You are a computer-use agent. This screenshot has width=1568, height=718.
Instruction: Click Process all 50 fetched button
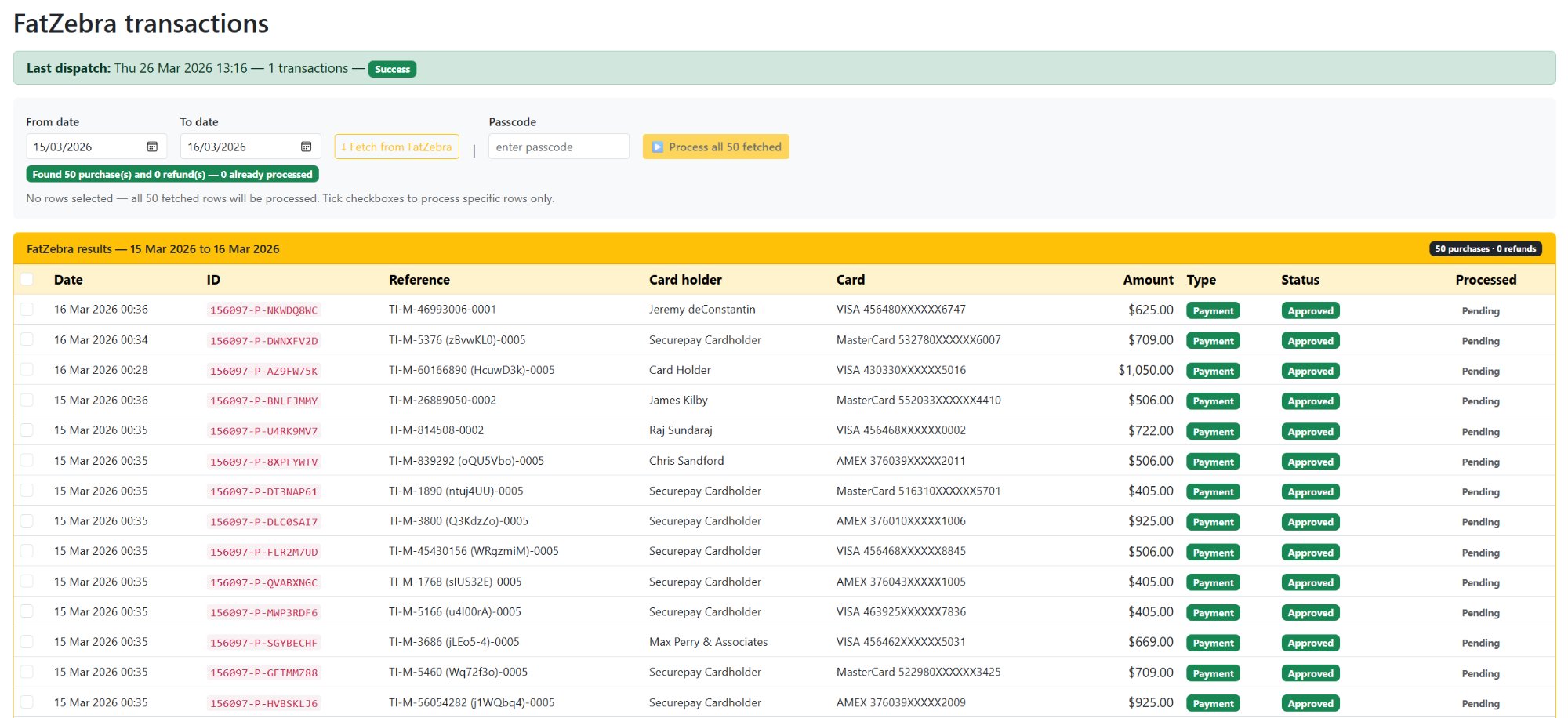(716, 147)
